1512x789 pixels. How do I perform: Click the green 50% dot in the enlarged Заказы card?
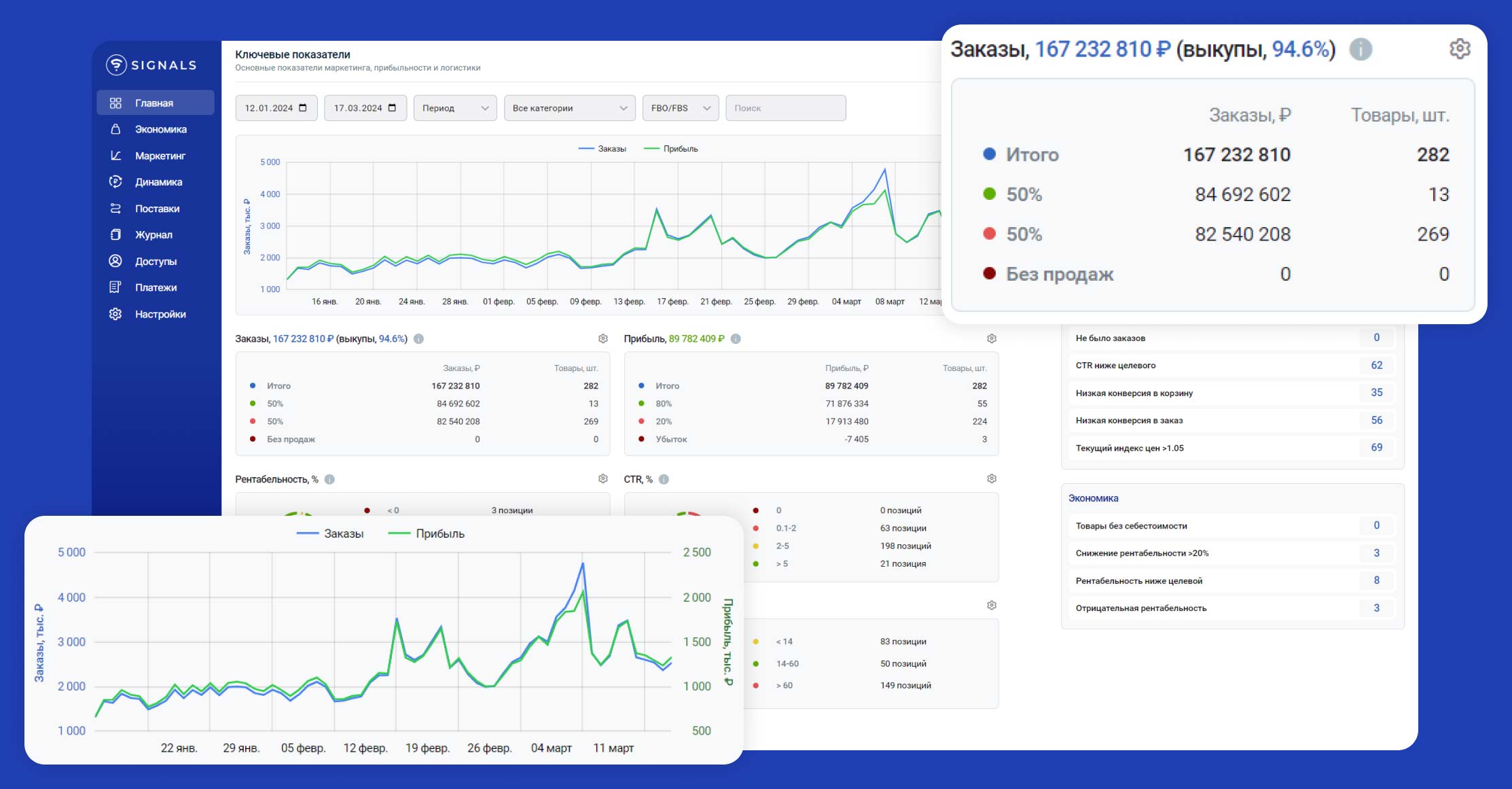point(990,194)
